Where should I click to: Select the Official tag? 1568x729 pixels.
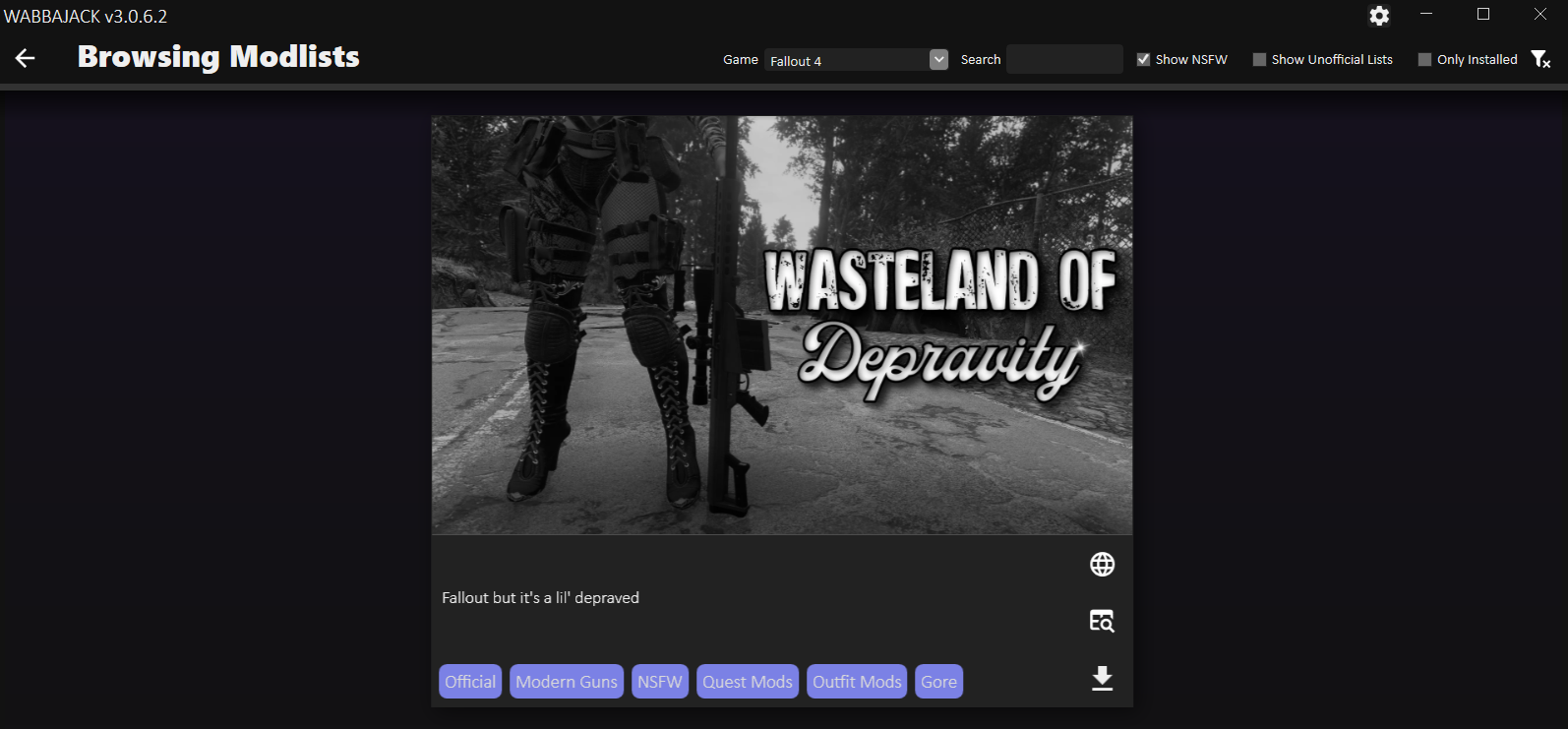[470, 682]
